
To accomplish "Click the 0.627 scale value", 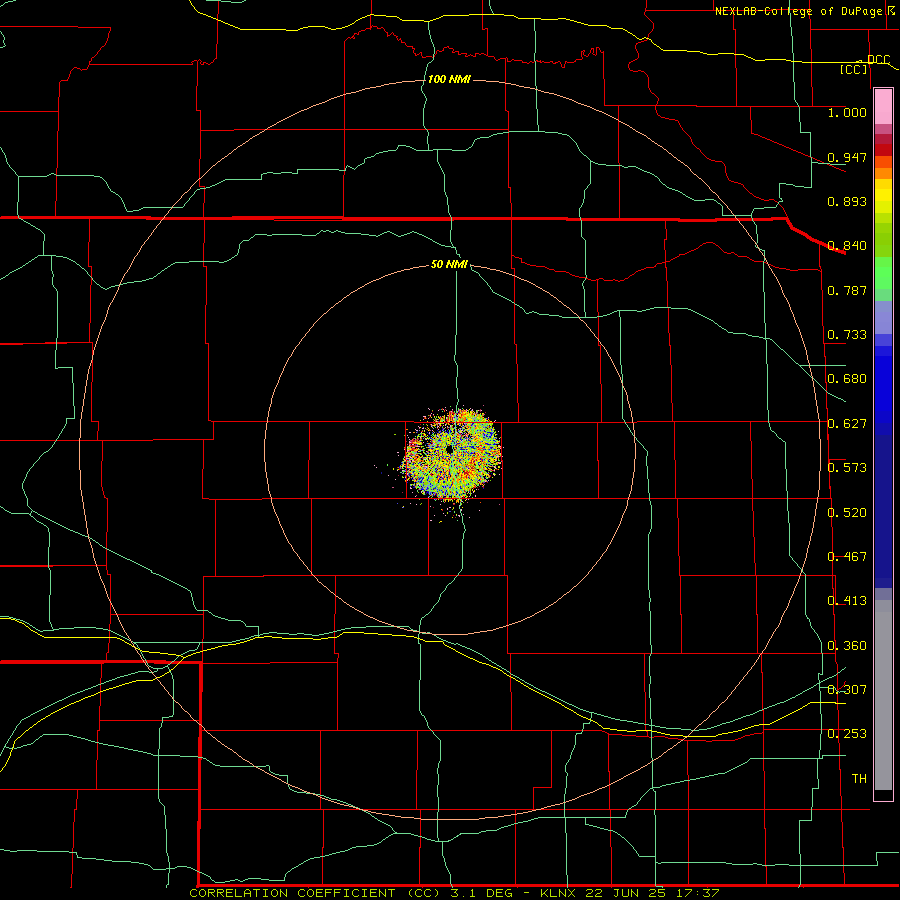I will (x=847, y=424).
